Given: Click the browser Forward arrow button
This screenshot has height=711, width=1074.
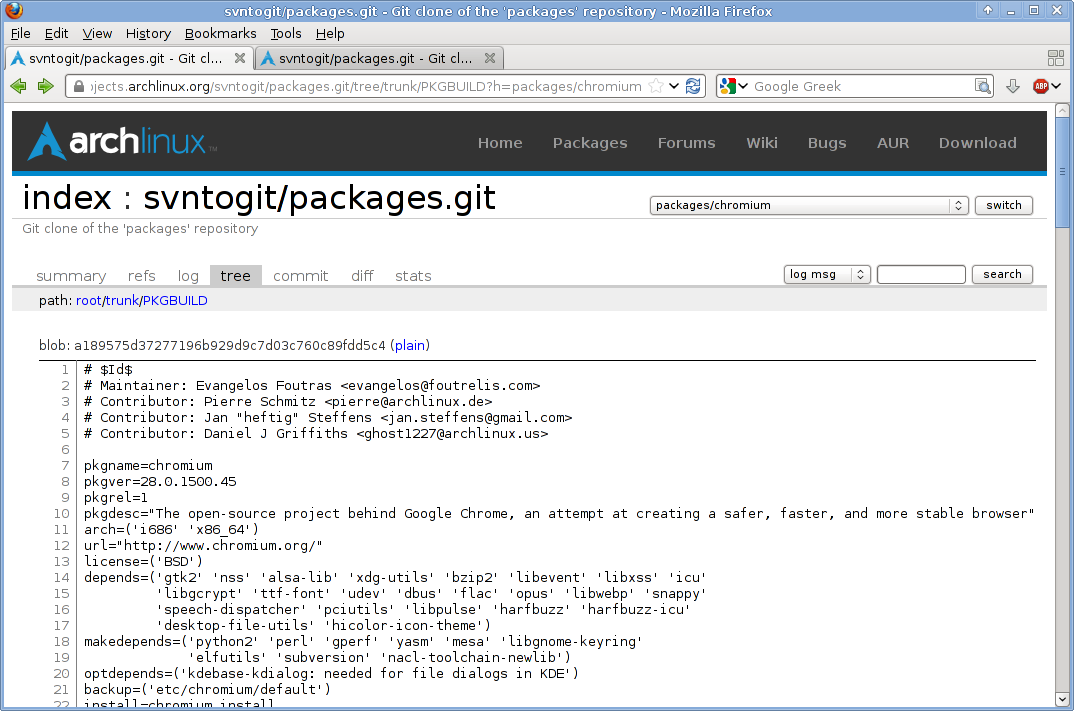Looking at the screenshot, I should coord(45,87).
